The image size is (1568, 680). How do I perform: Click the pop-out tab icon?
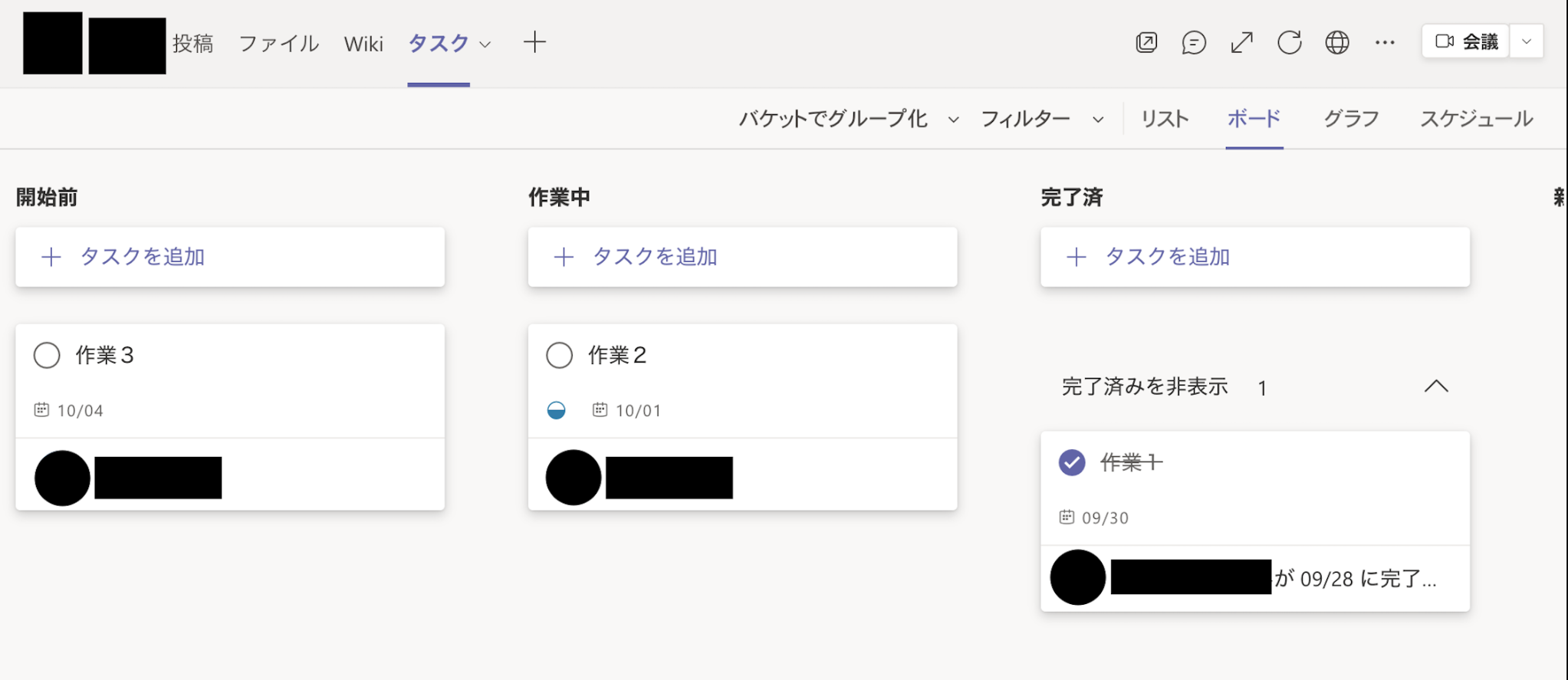click(x=1146, y=42)
